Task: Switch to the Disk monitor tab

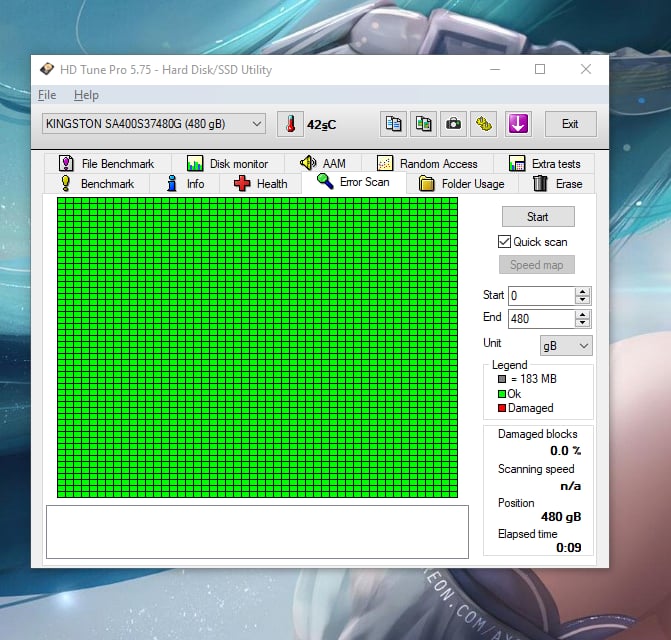Action: 227,163
